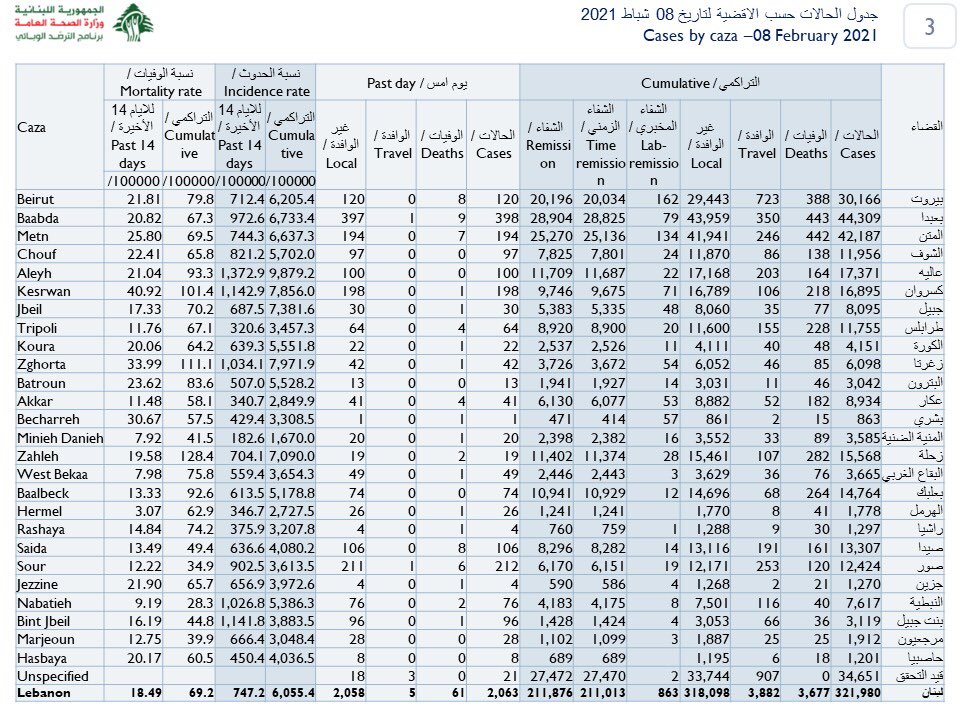Select the Bint Jbeil row label
The image size is (960, 720).
(45, 620)
